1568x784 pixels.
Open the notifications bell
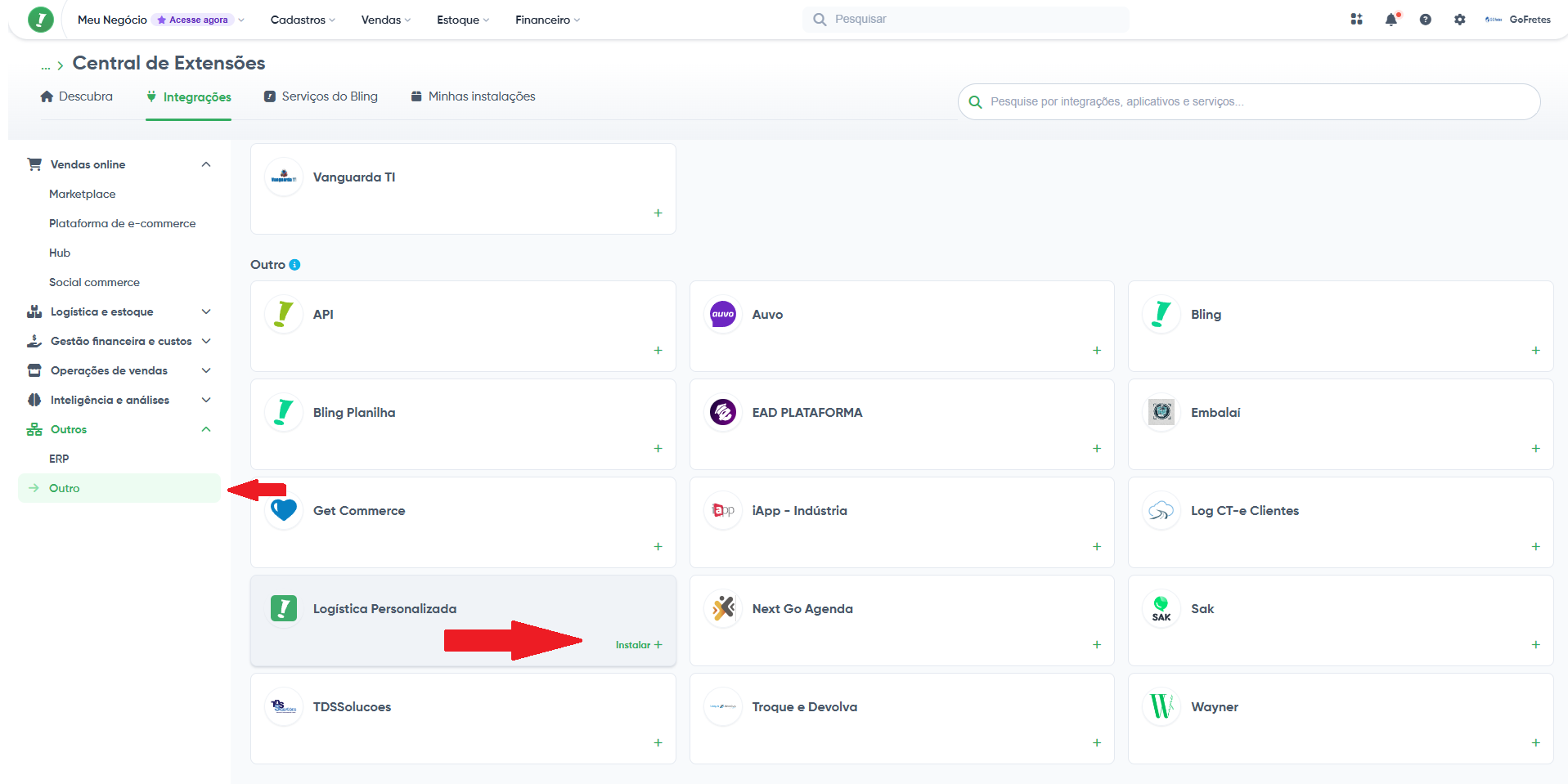(1391, 20)
